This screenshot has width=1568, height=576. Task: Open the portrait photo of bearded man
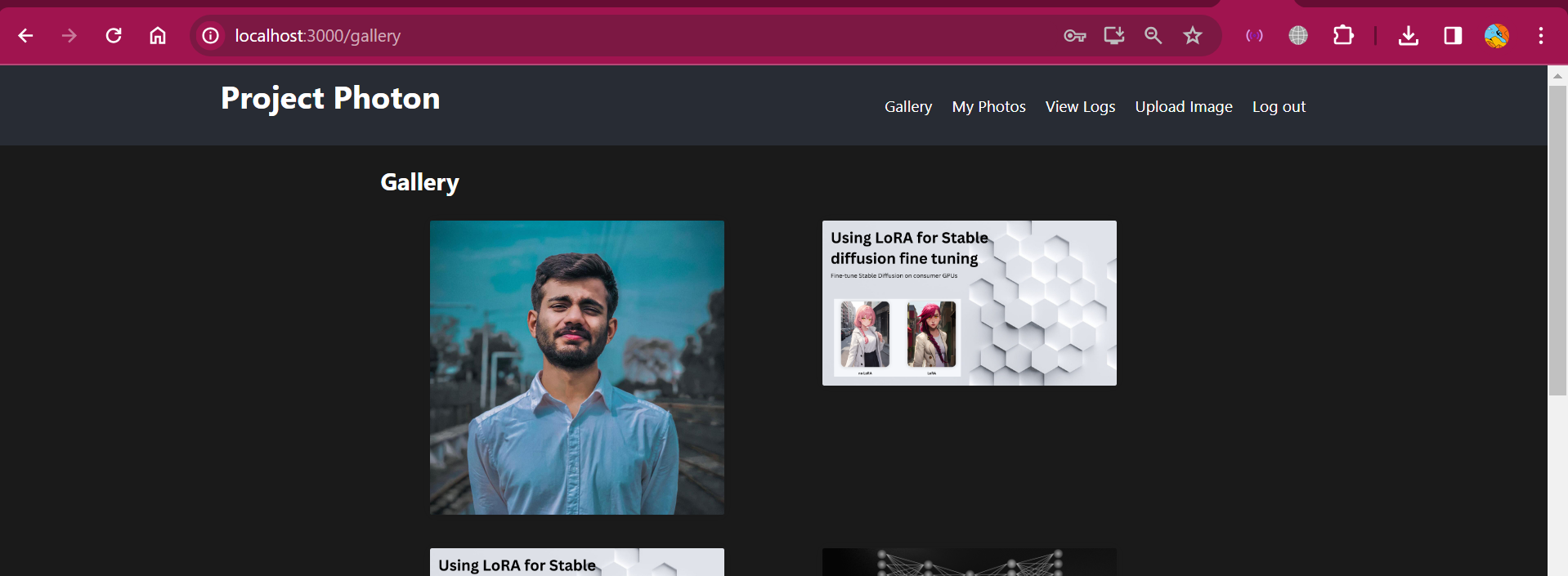pyautogui.click(x=577, y=368)
